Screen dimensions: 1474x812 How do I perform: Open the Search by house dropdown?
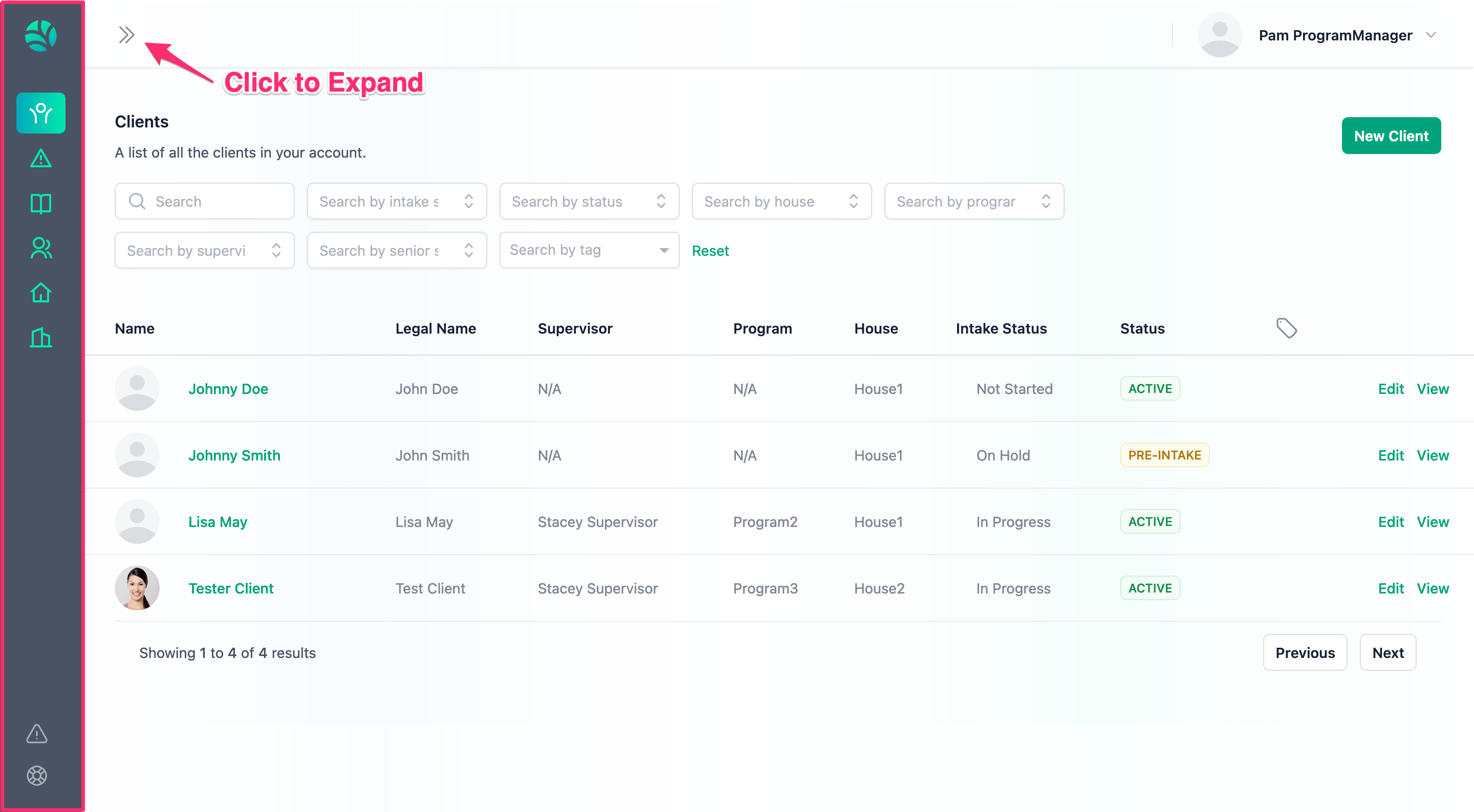[x=781, y=202]
